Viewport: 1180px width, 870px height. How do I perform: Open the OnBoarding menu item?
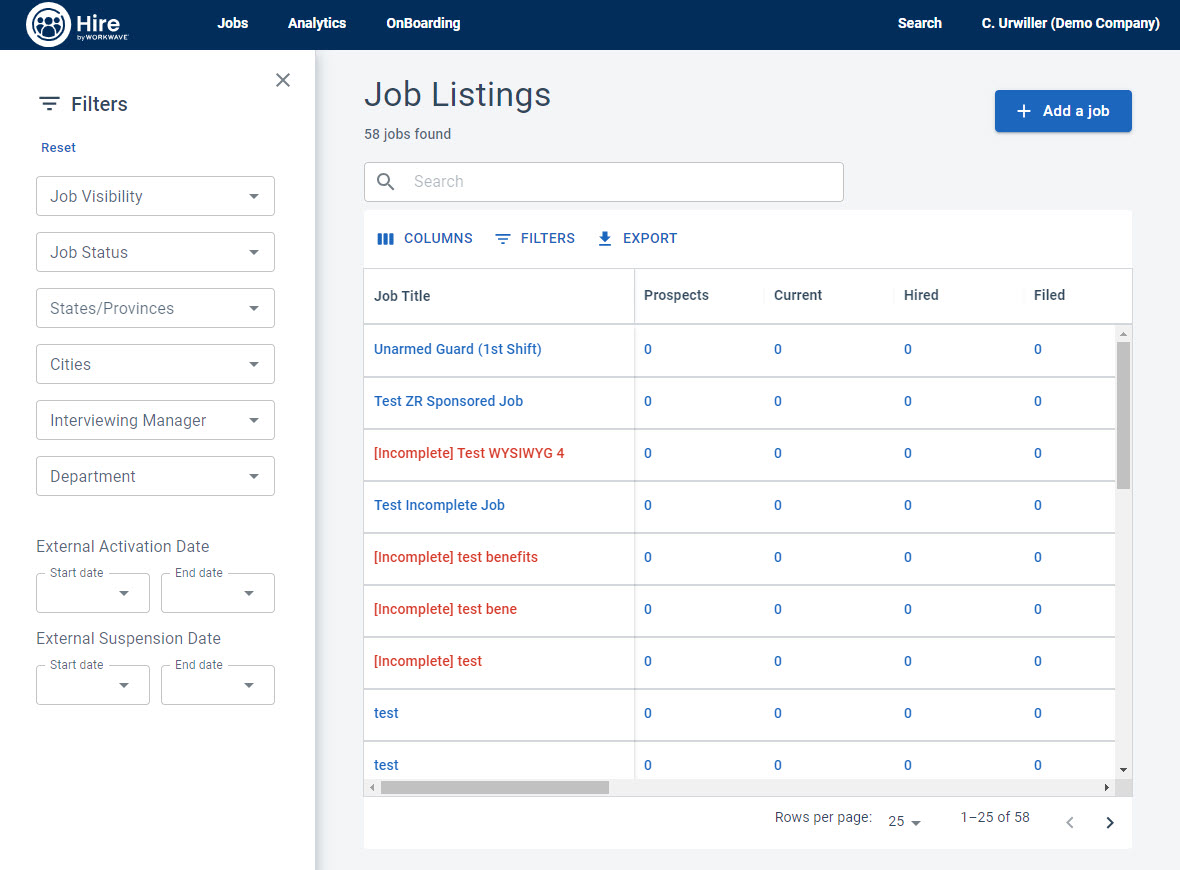tap(423, 23)
